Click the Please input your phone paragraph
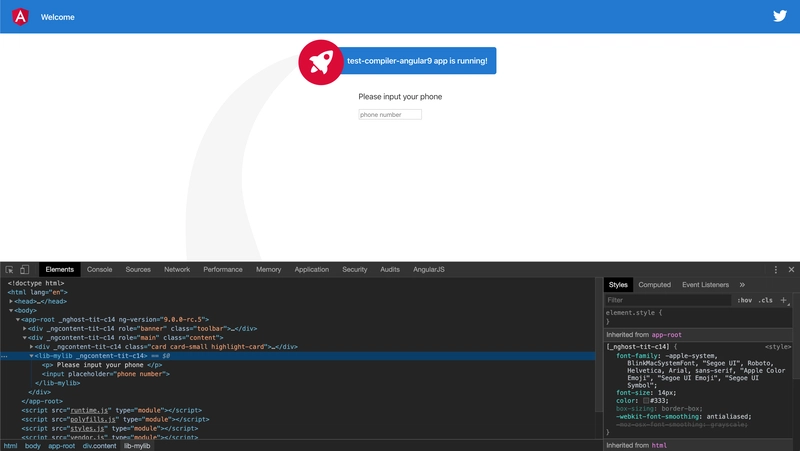Image resolution: width=800 pixels, height=451 pixels. (400, 96)
